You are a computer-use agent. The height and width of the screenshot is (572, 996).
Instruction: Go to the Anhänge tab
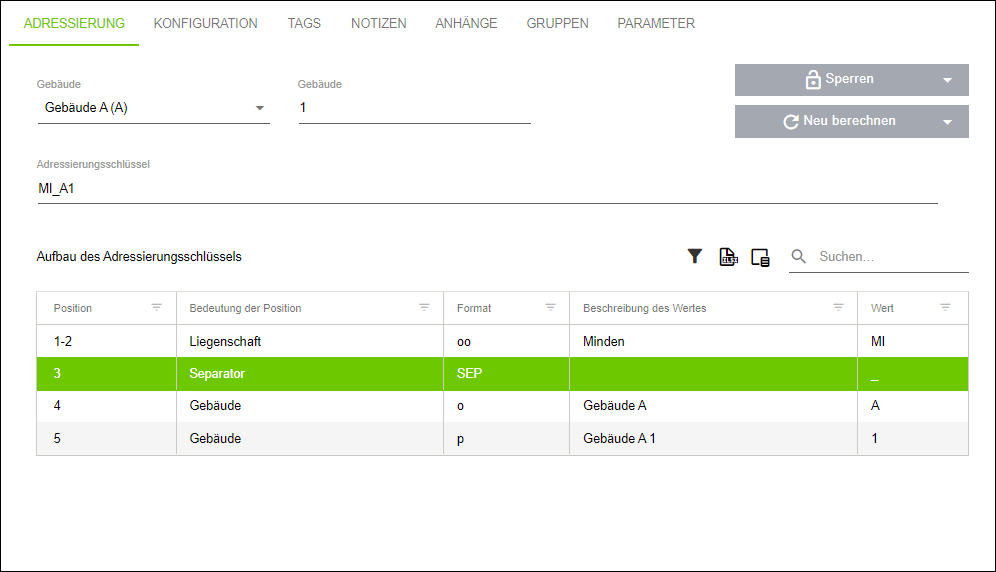[x=466, y=24]
